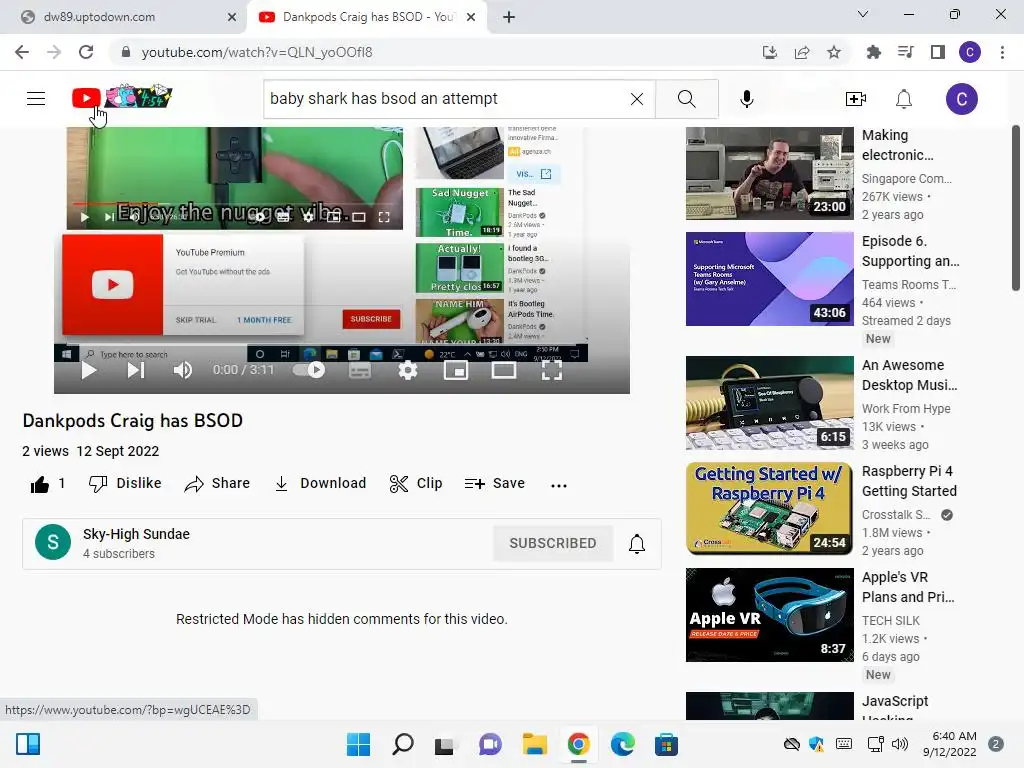Open Apple's VR Plans video title

pos(908,587)
